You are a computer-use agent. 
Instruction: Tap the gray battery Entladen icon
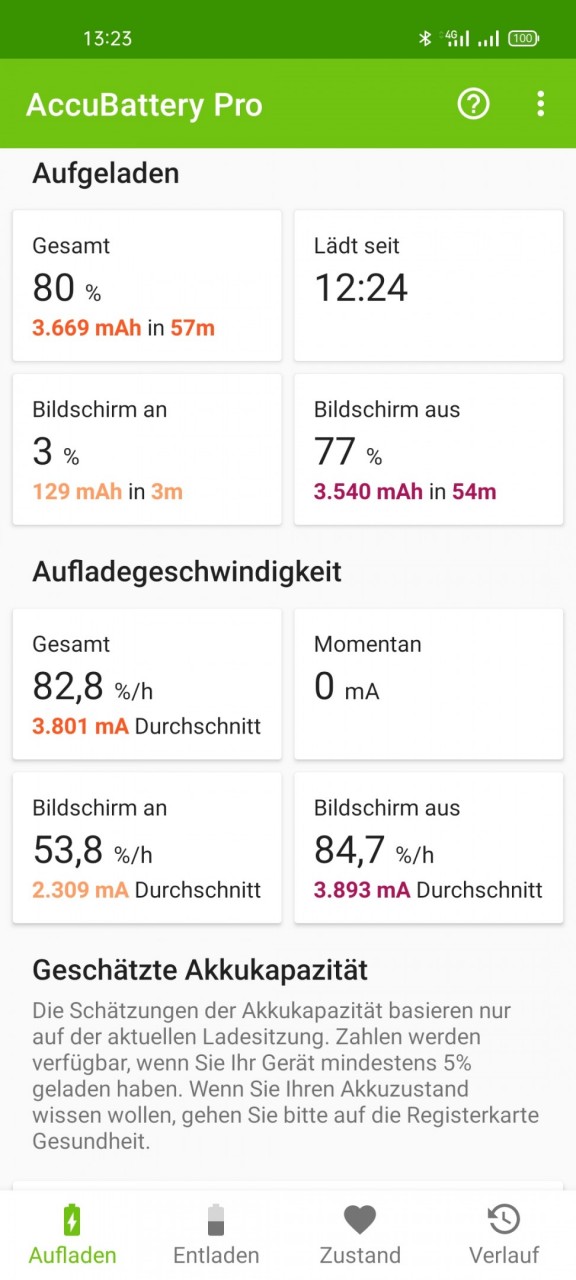pos(216,1219)
